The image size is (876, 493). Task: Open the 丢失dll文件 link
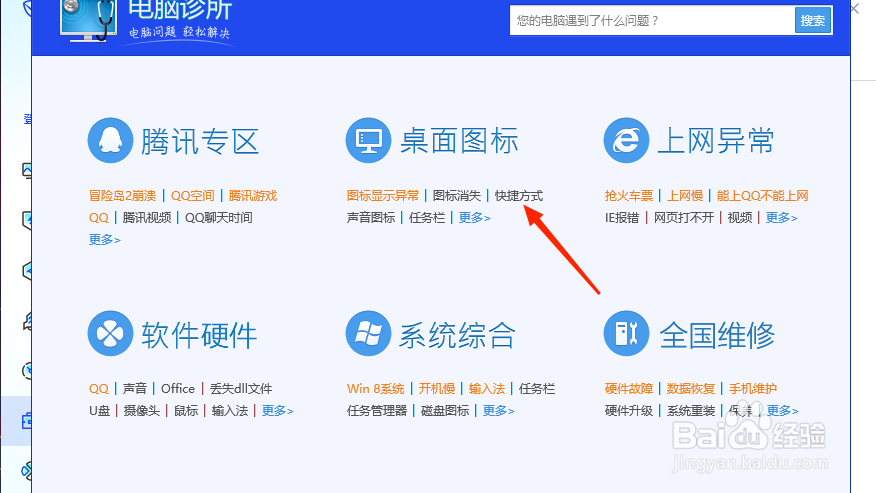pyautogui.click(x=241, y=388)
